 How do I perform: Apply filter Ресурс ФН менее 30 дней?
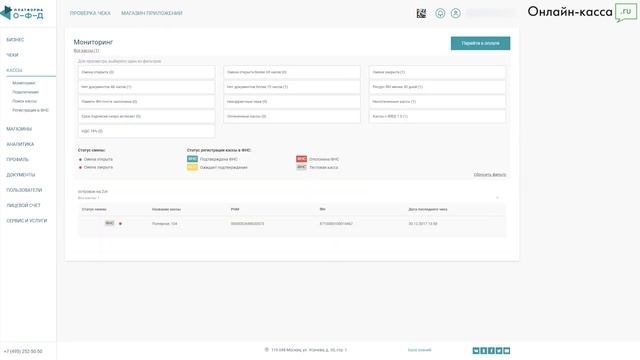[x=437, y=87]
